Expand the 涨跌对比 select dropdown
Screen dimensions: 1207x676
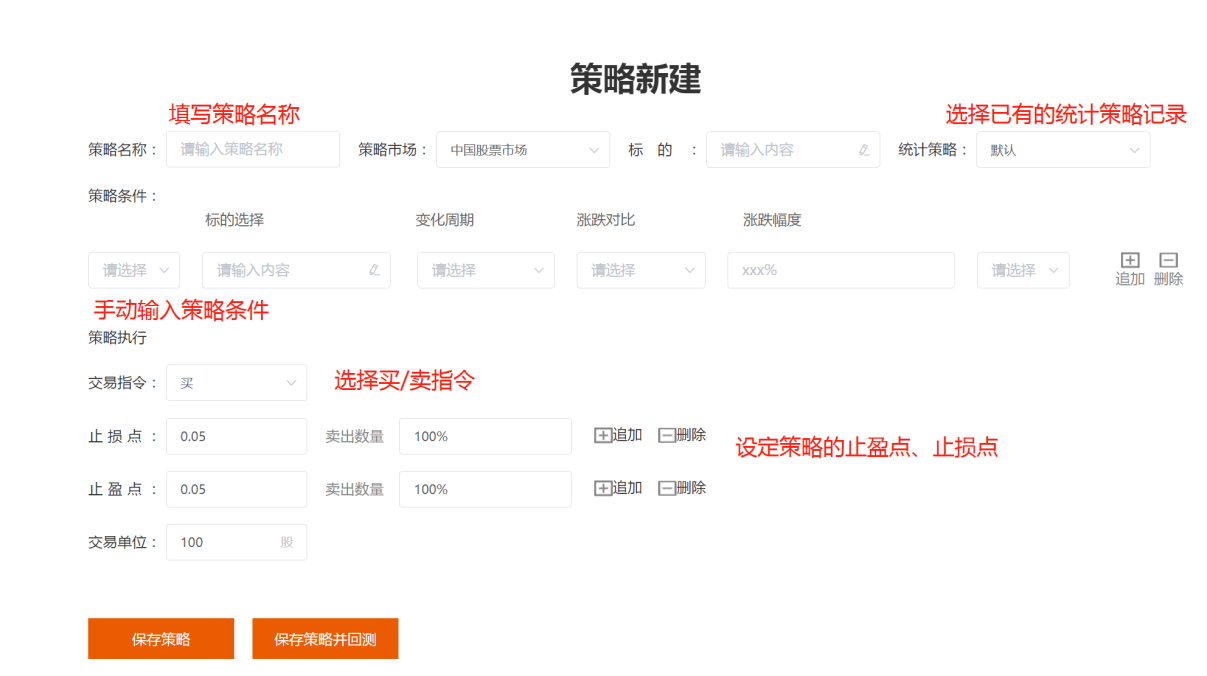[x=640, y=270]
